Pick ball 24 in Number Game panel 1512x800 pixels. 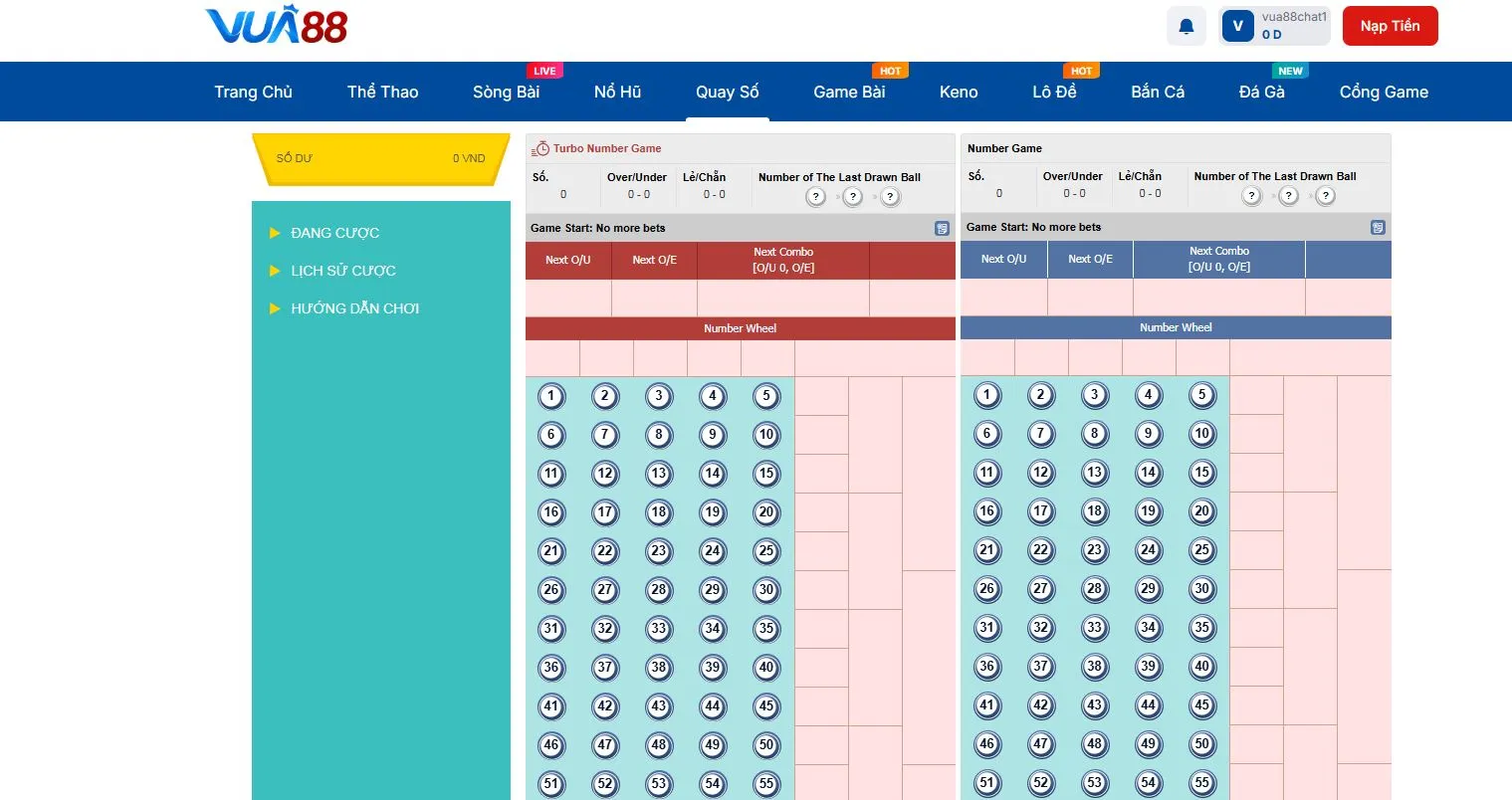coord(1149,550)
